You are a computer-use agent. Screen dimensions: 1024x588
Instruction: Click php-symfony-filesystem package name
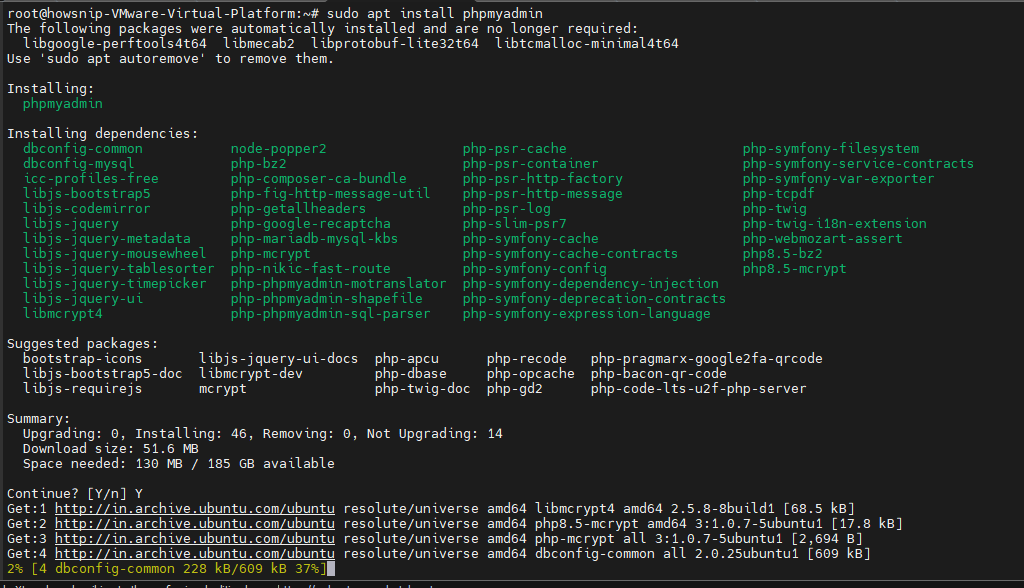click(831, 149)
